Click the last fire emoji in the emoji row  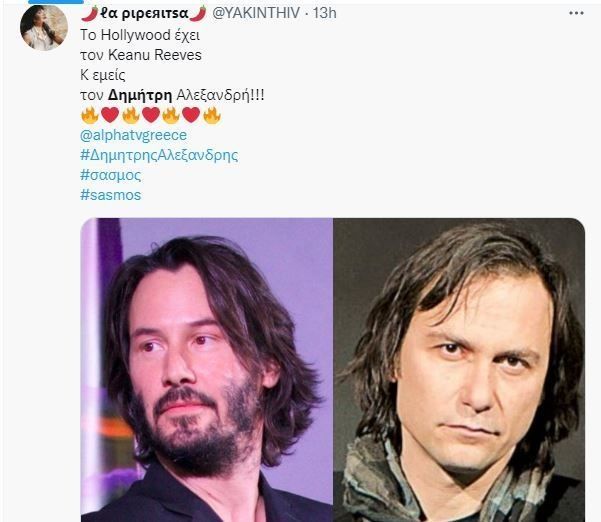[212, 115]
